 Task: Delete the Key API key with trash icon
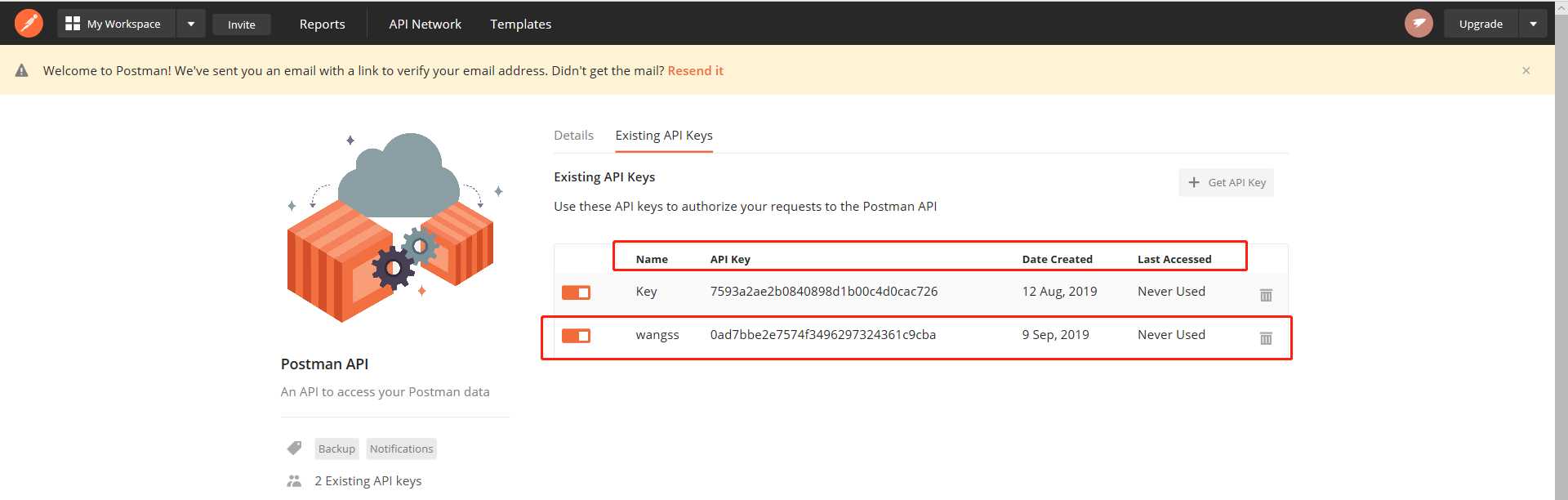click(1266, 295)
